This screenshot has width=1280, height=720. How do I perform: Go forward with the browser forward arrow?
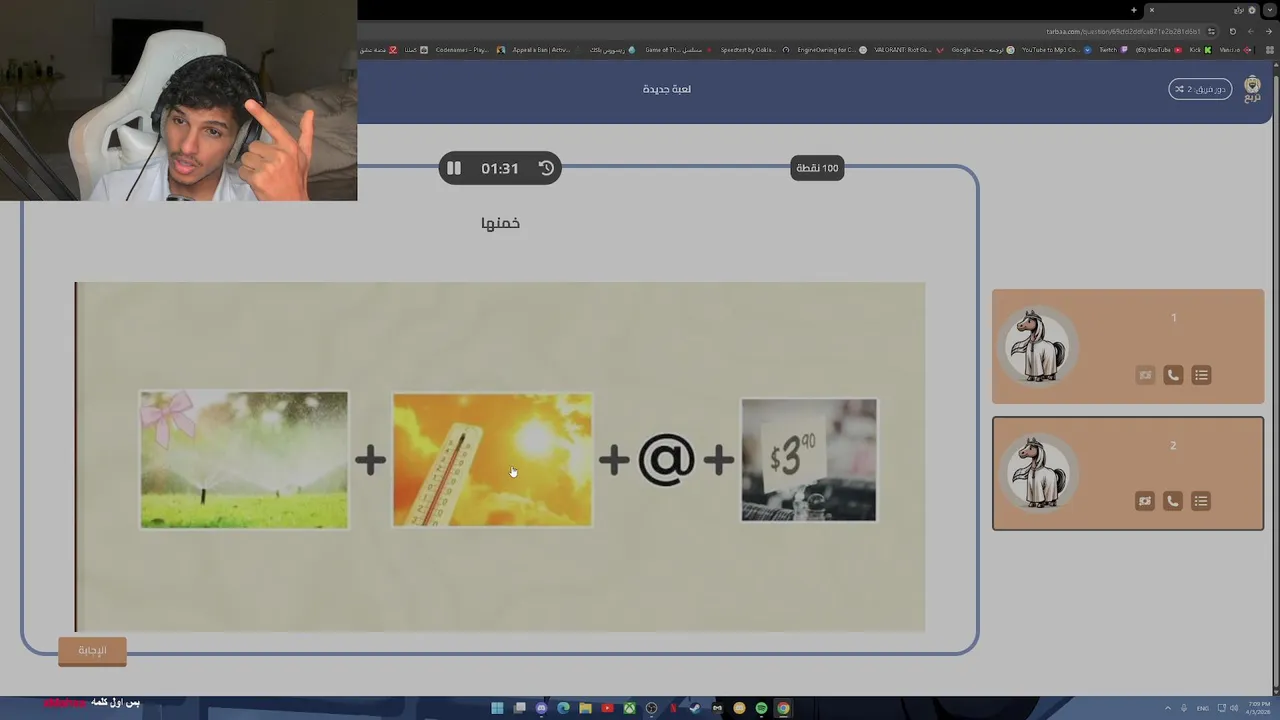click(x=1251, y=31)
